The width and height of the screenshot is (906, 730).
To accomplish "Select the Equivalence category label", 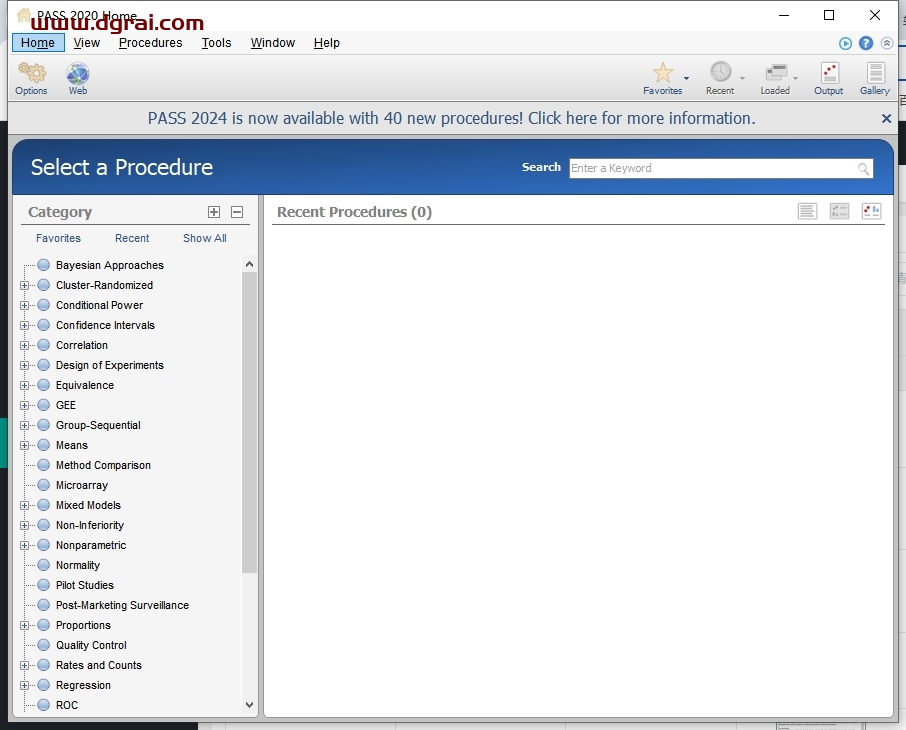I will 85,386.
